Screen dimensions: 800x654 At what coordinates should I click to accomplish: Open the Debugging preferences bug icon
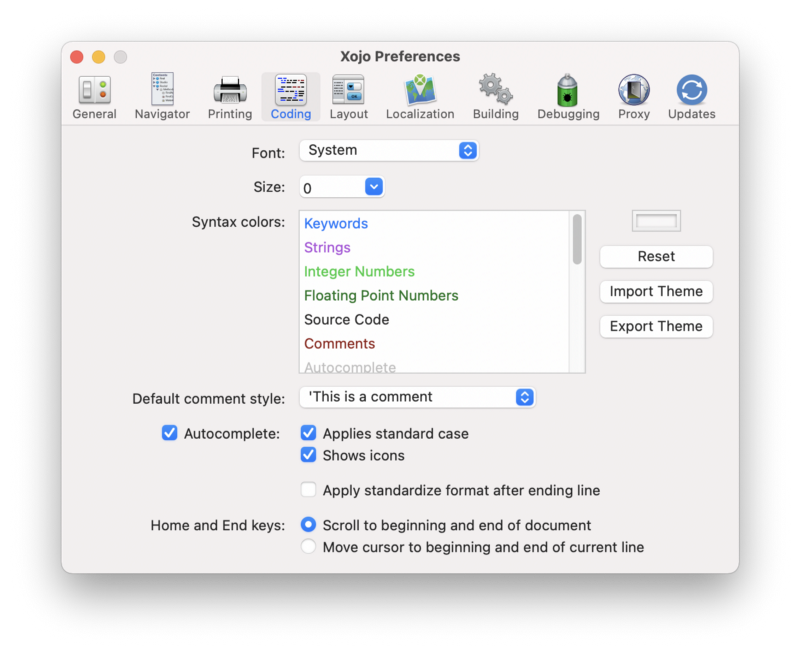[x=567, y=90]
